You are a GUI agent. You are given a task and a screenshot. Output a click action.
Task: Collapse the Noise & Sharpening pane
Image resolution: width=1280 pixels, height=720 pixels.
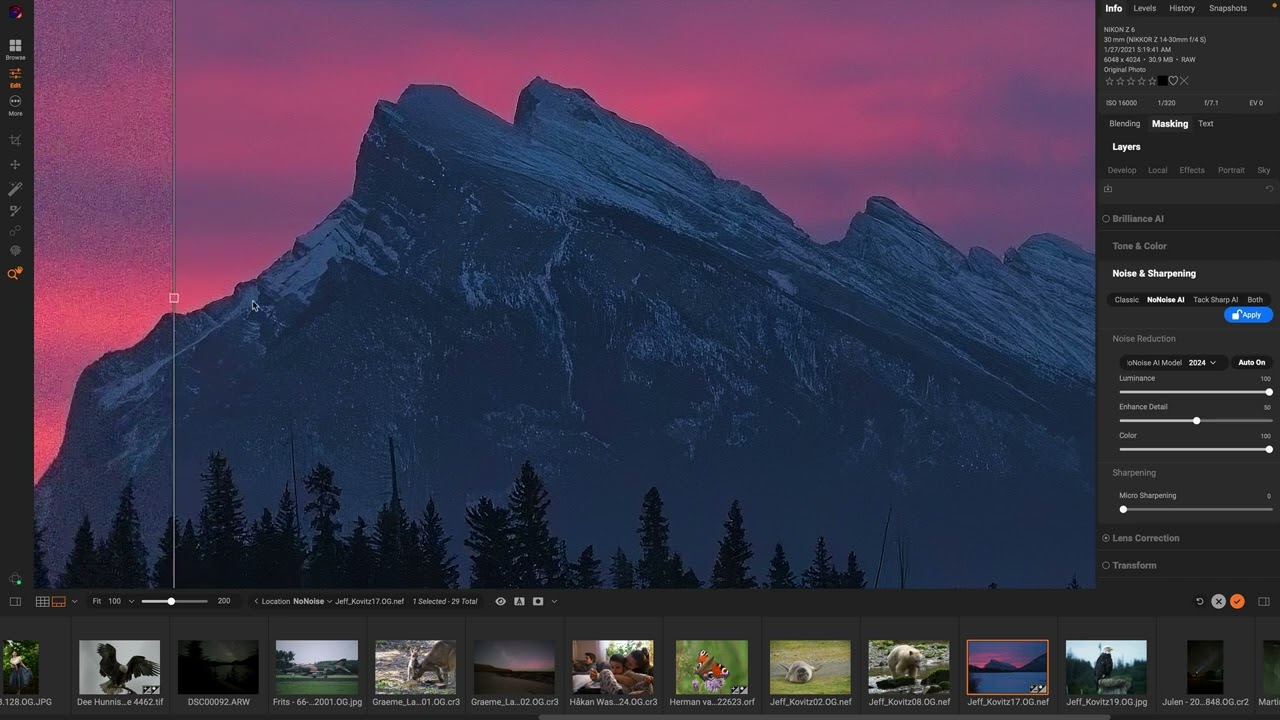(x=1154, y=273)
